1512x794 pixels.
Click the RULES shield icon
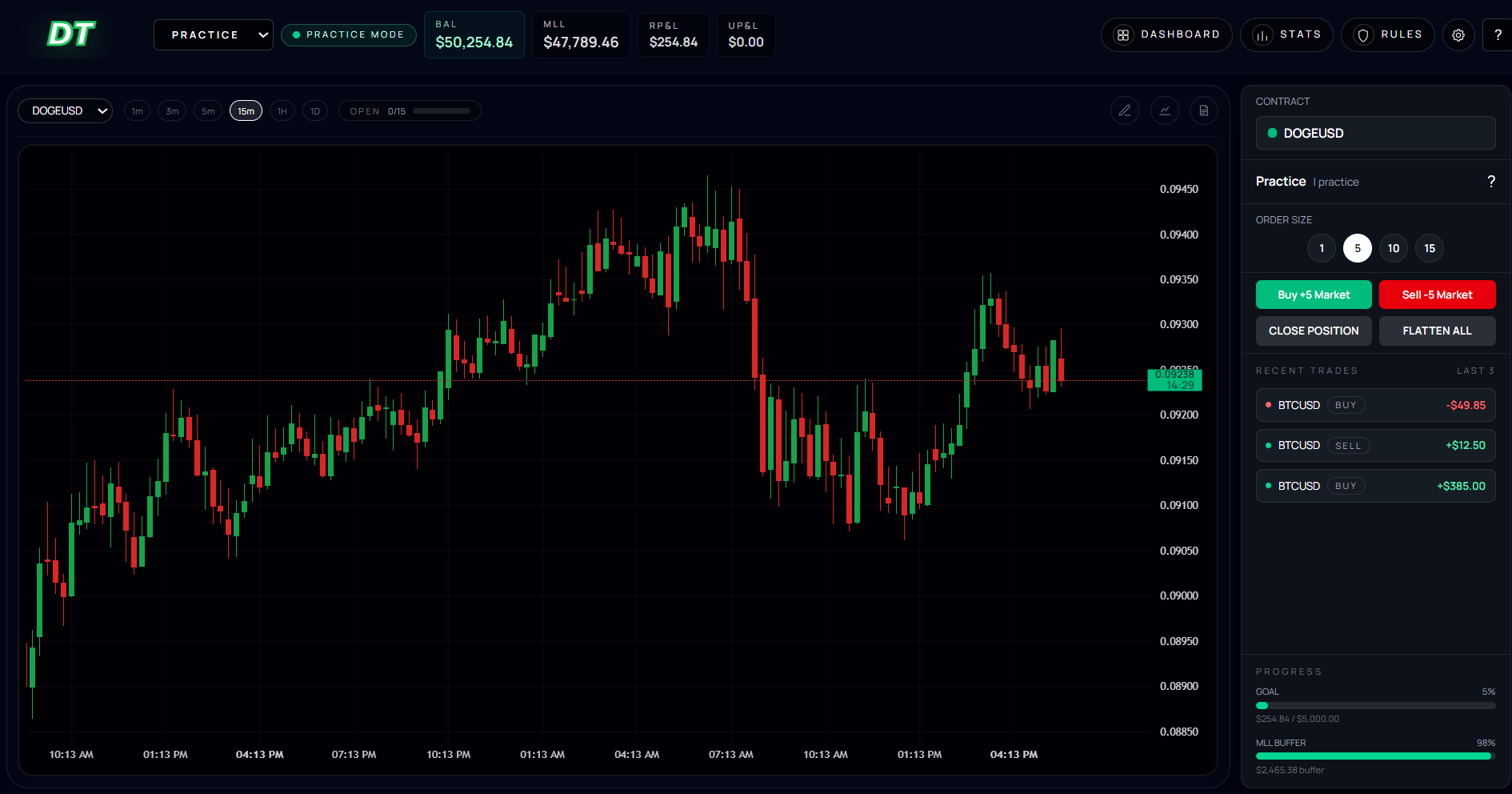pos(1362,34)
